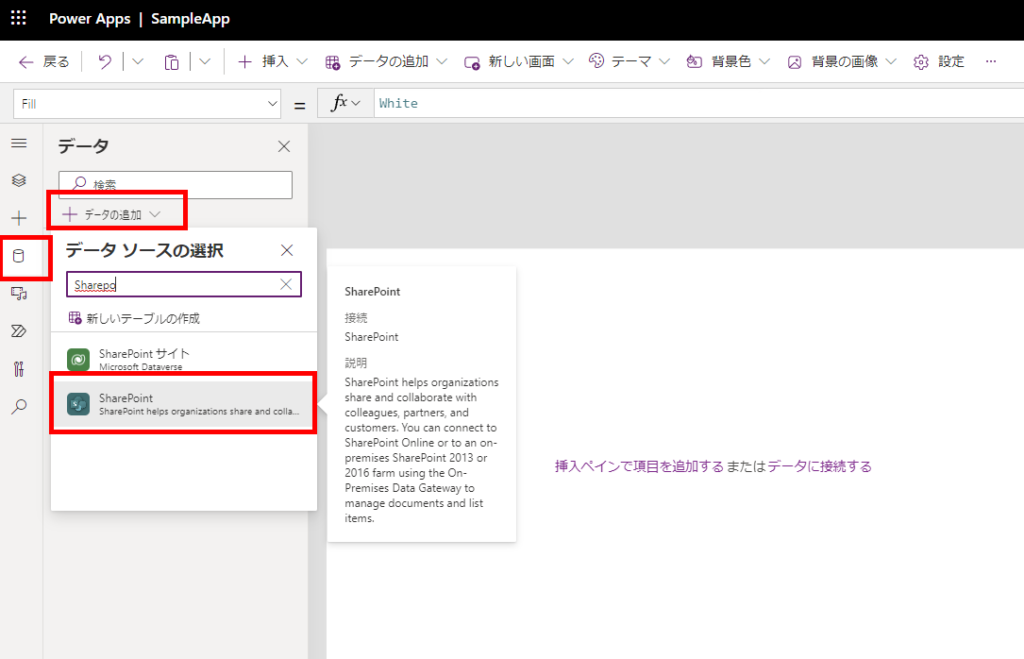Click the formula bar containing White
The width and height of the screenshot is (1024, 659).
tap(699, 103)
